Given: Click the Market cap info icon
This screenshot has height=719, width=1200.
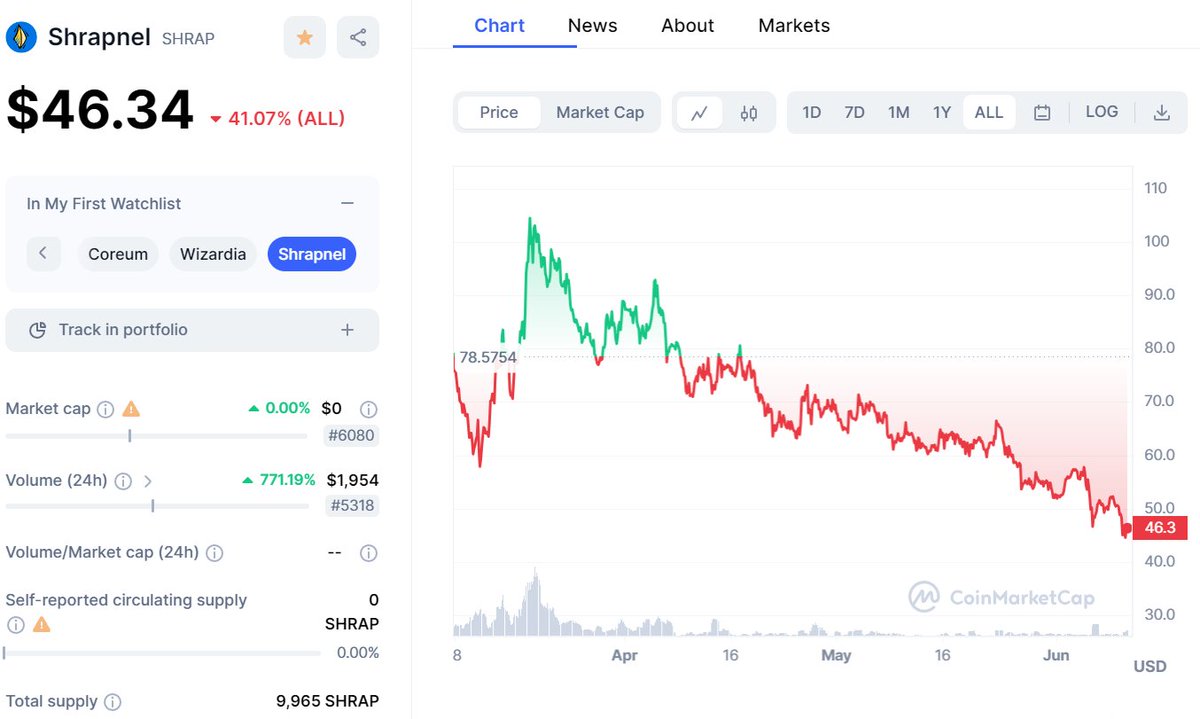Looking at the screenshot, I should (105, 409).
